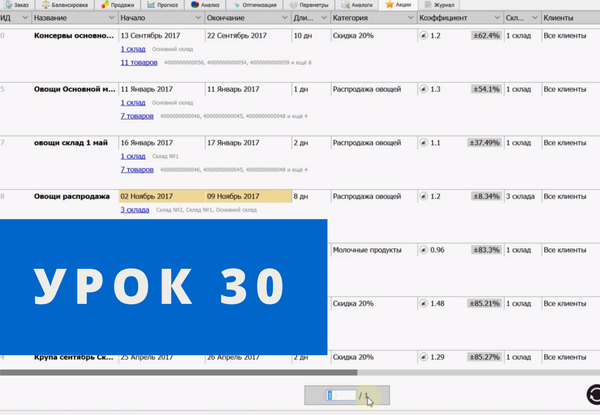Select the Акции tab

click(398, 5)
